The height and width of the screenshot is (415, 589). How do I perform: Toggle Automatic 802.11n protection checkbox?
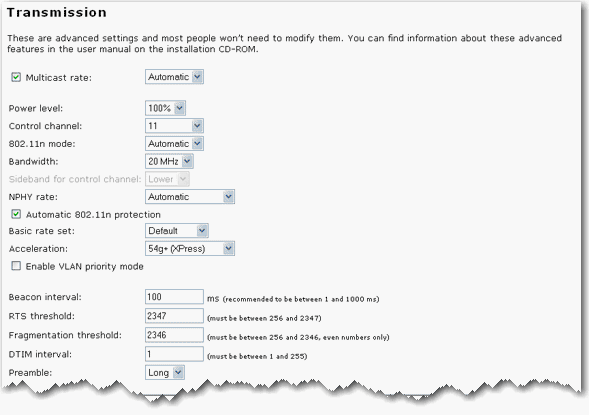click(x=16, y=214)
